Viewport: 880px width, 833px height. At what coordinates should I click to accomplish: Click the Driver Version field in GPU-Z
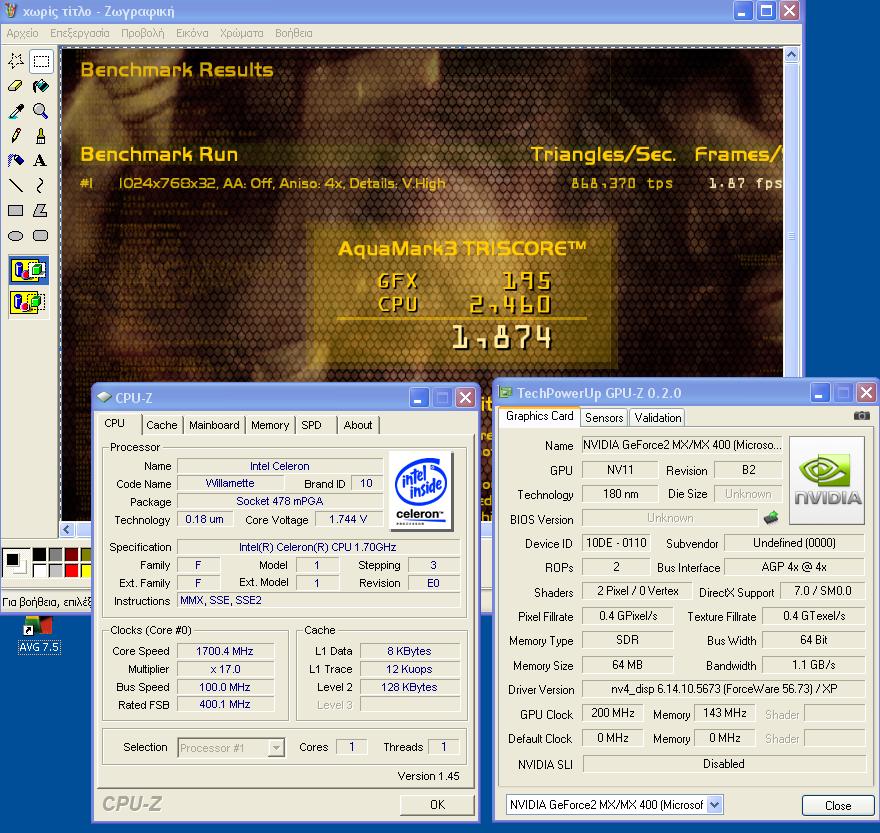point(723,689)
